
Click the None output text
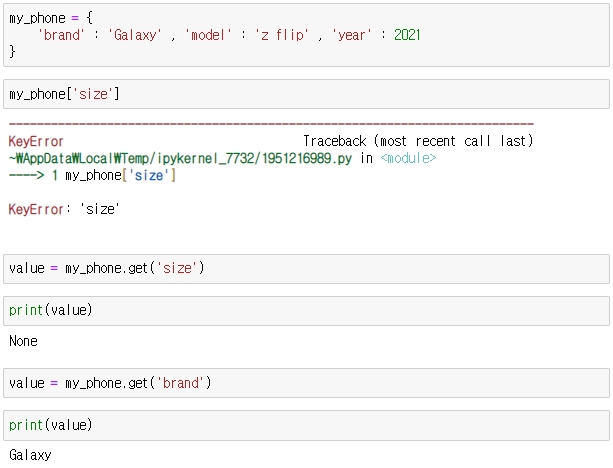pos(23,341)
